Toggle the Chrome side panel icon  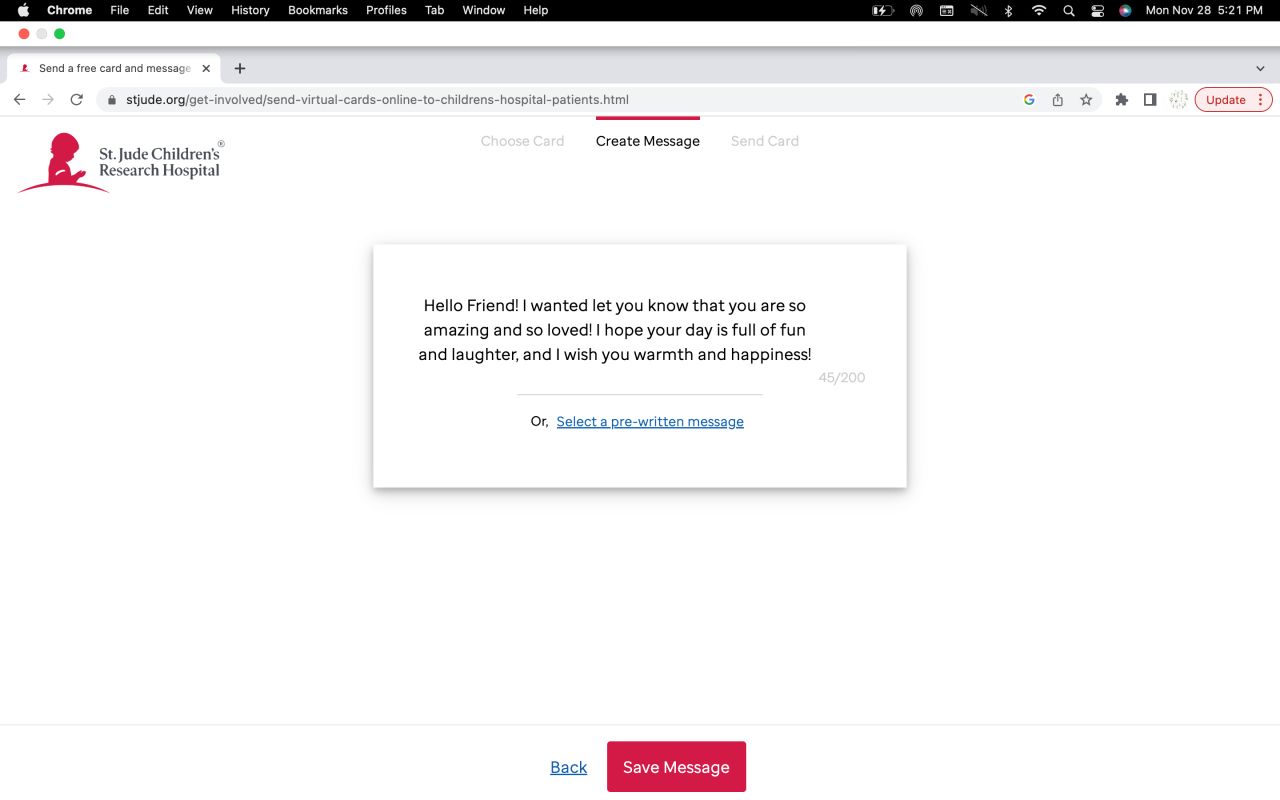pyautogui.click(x=1150, y=100)
